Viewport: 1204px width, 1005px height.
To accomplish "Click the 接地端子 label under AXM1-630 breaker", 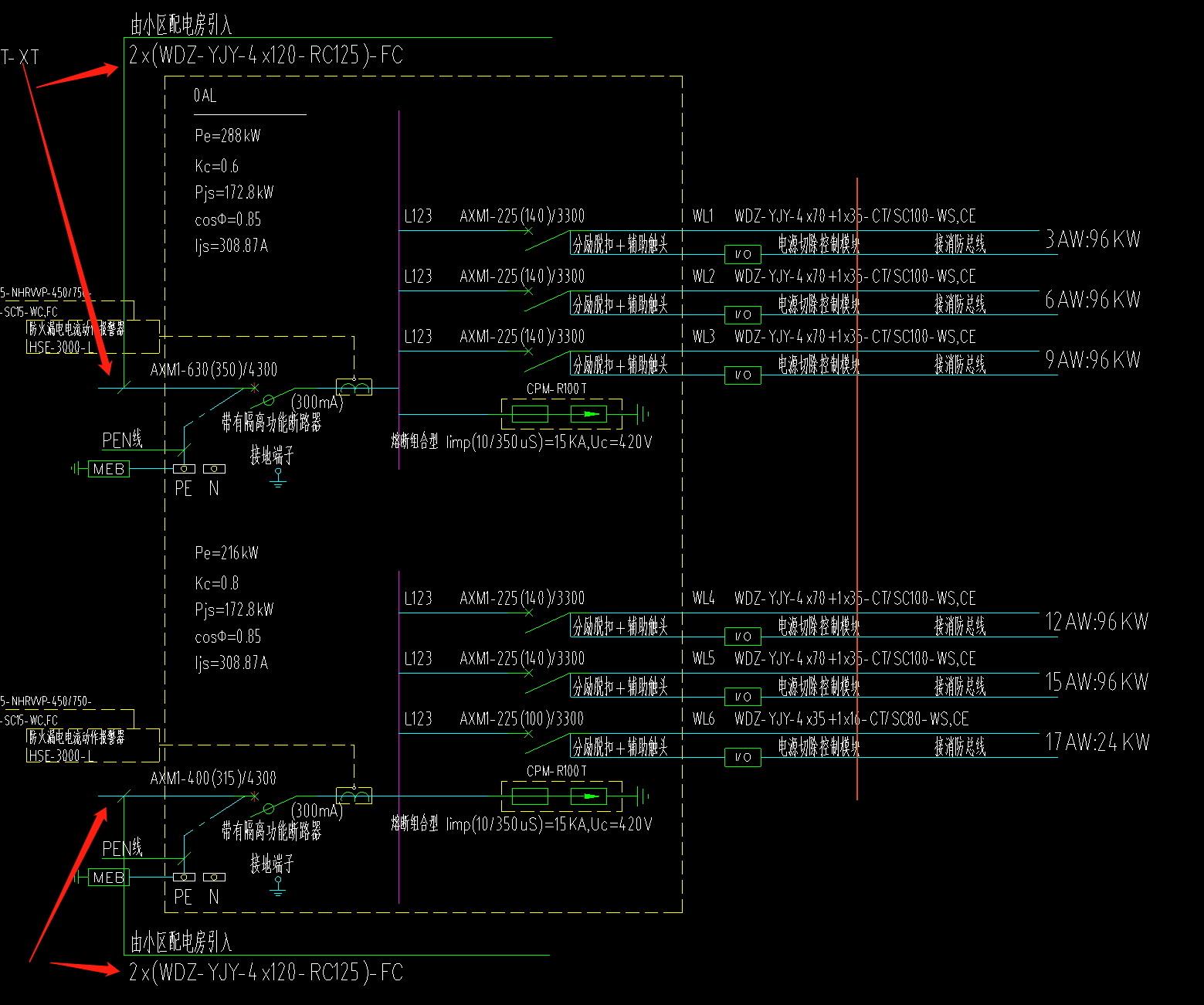I will [x=272, y=456].
